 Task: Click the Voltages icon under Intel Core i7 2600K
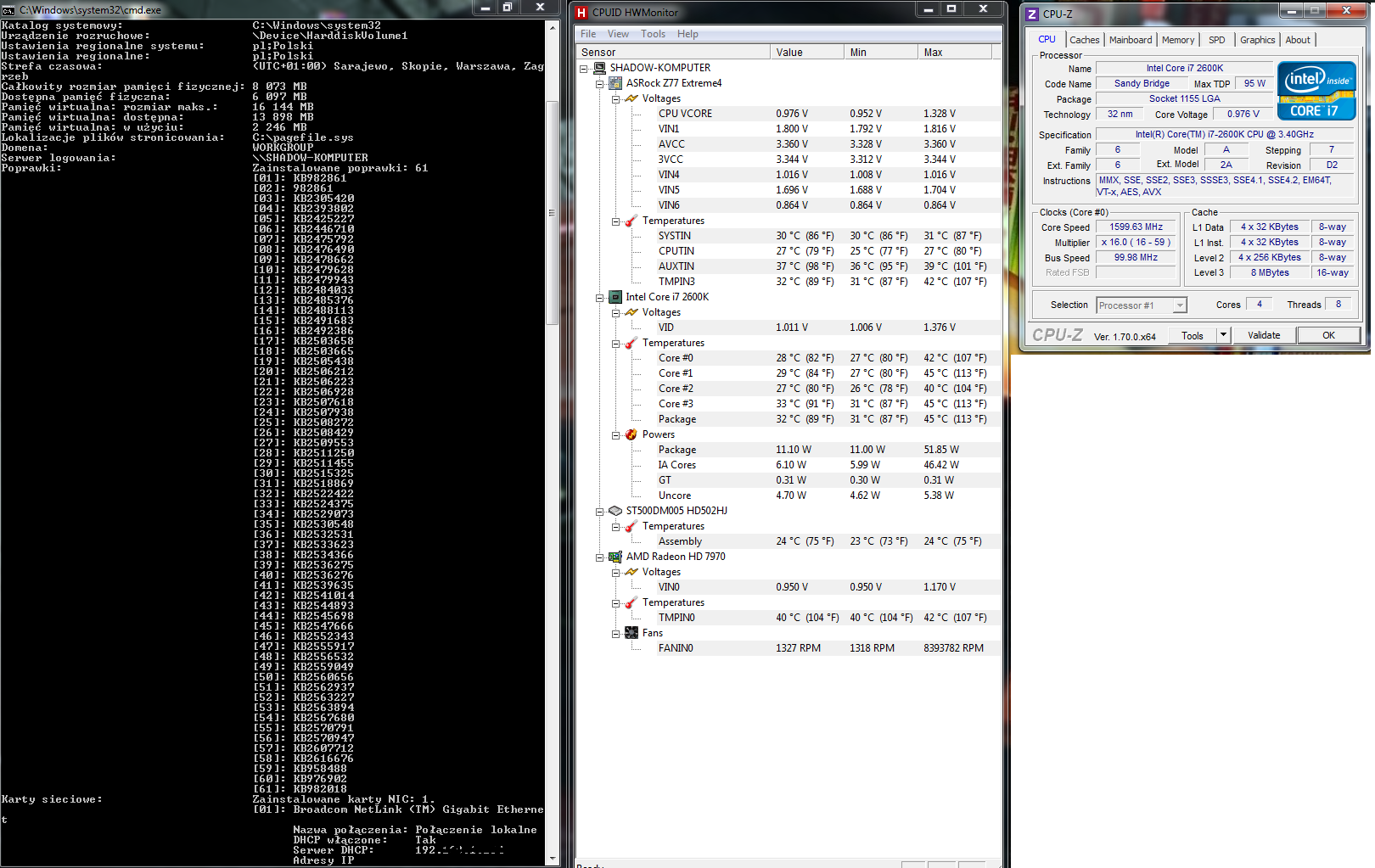[631, 312]
